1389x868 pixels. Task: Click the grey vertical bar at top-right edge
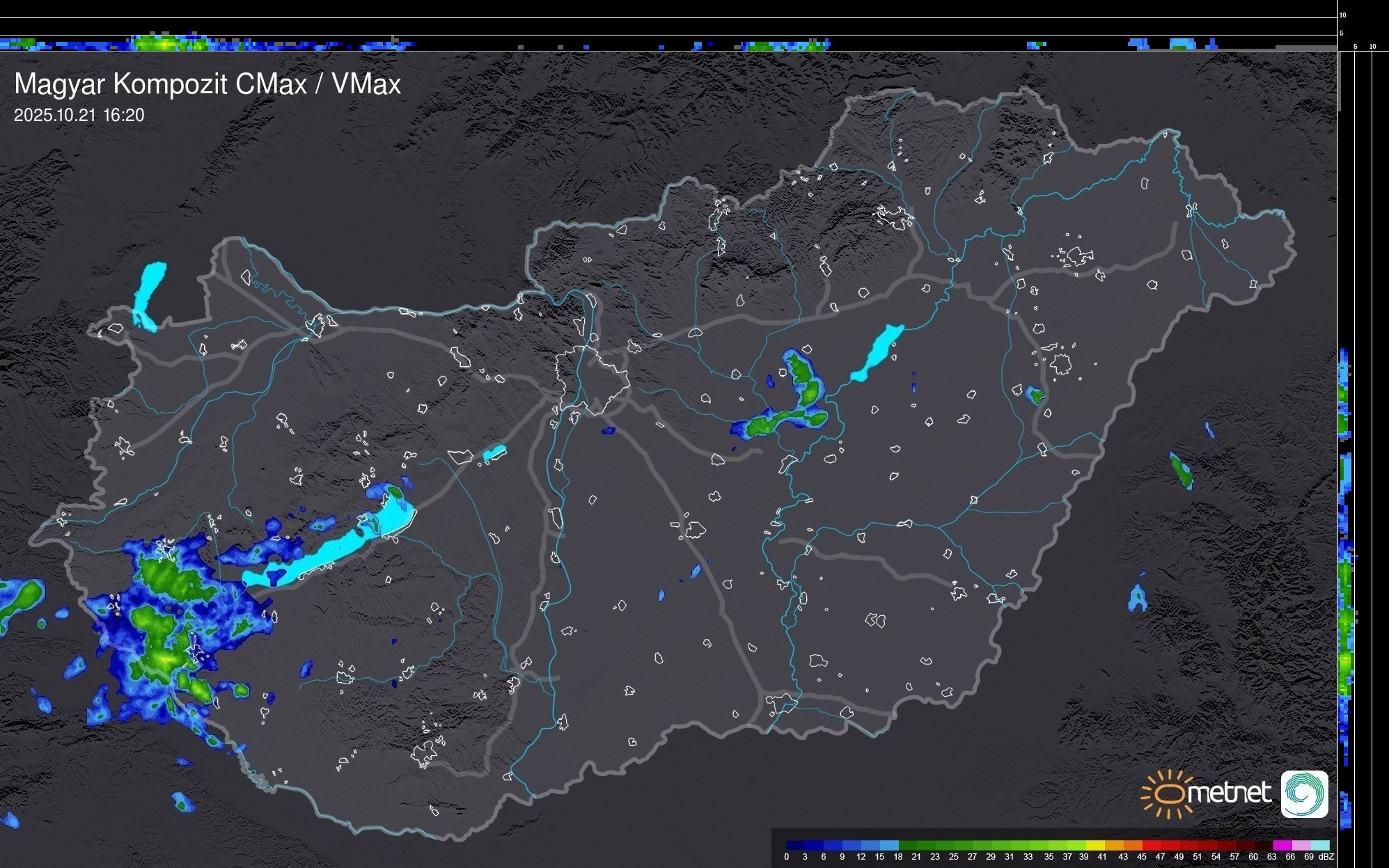pos(1339,80)
